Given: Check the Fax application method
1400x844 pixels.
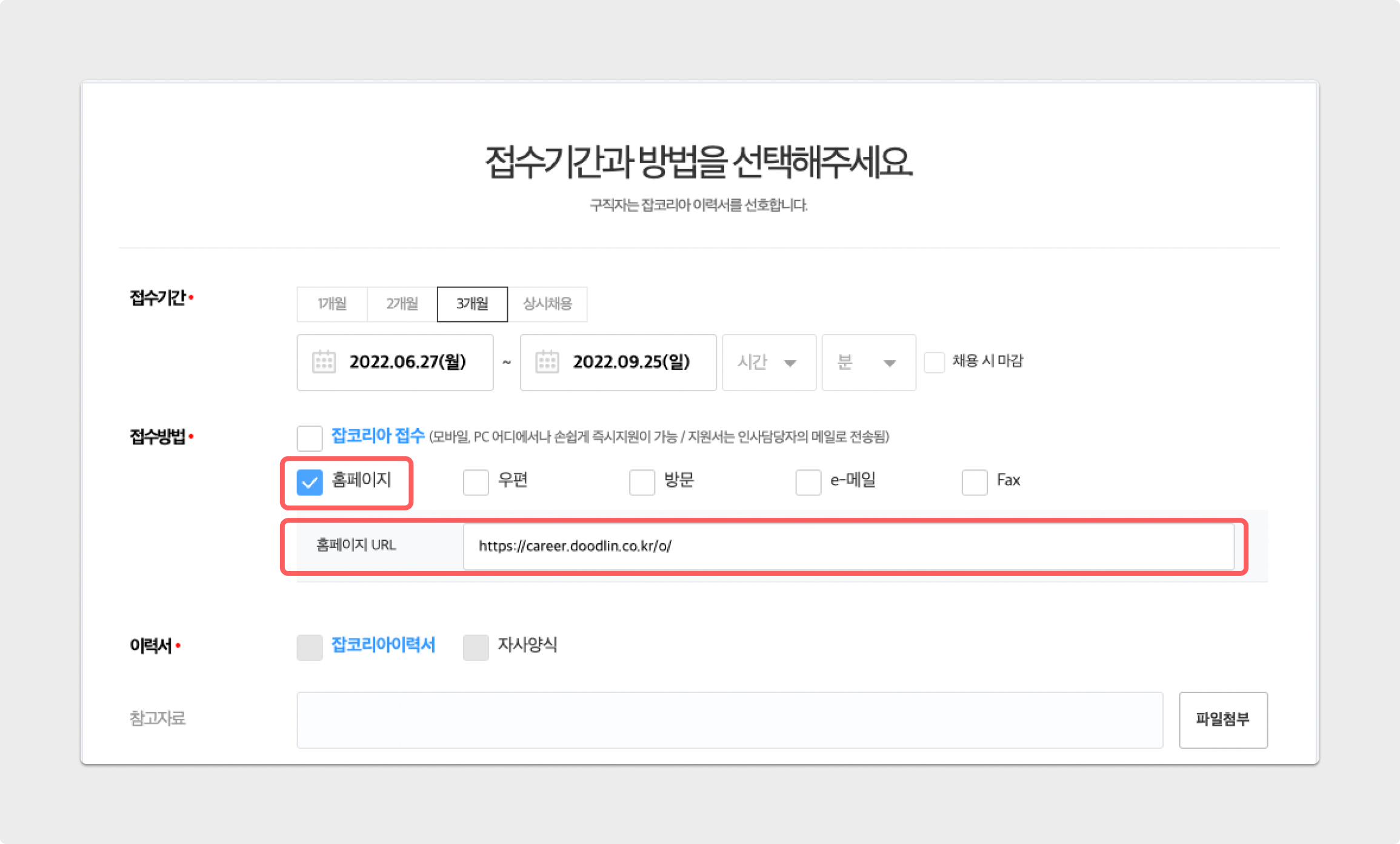Looking at the screenshot, I should (x=975, y=483).
